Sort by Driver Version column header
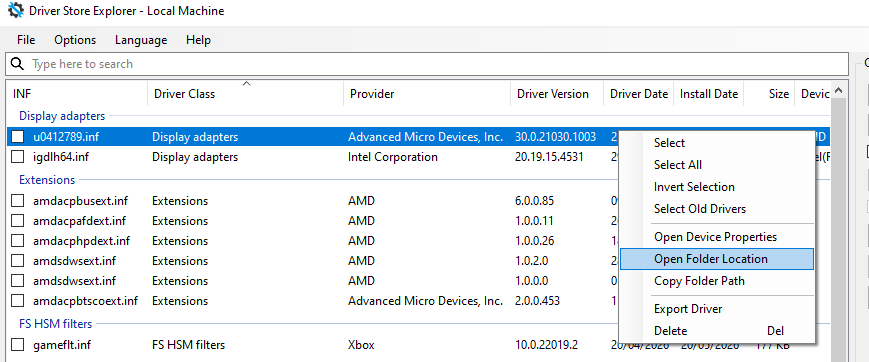This screenshot has width=869, height=362. click(557, 94)
